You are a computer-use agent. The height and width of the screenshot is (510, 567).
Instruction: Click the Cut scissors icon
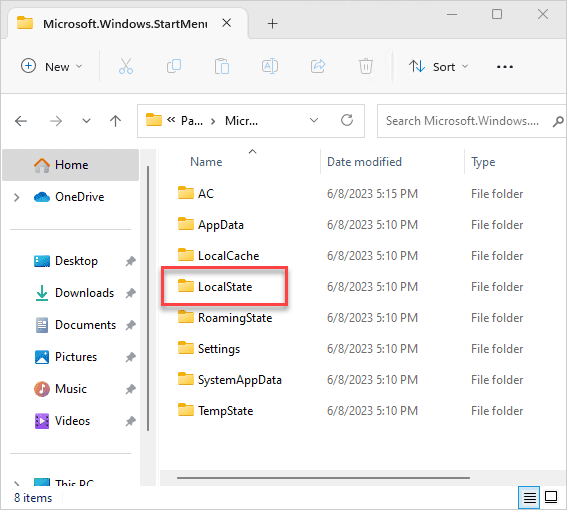[x=126, y=67]
